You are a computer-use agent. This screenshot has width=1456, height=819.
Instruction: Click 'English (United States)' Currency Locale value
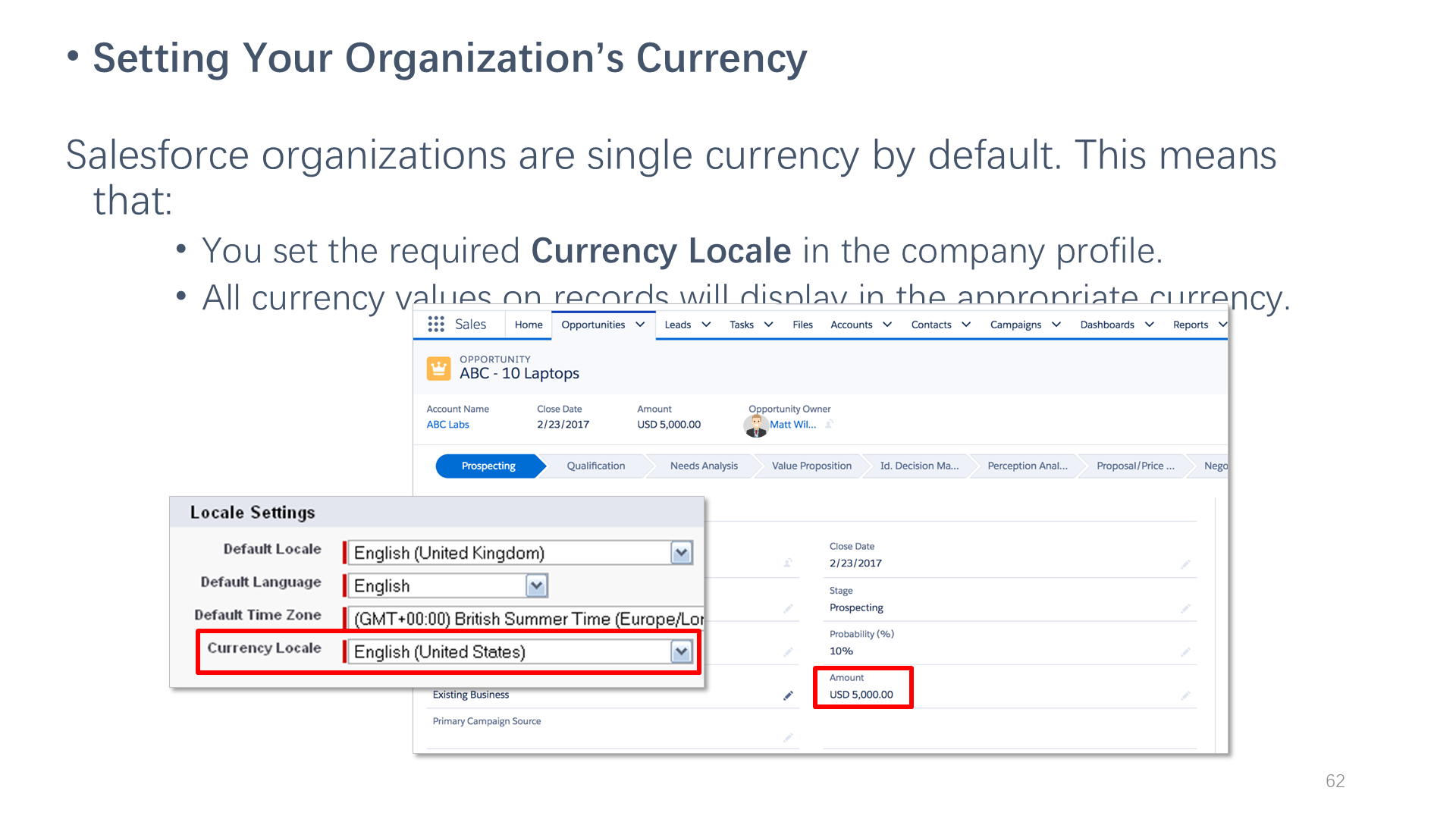click(439, 651)
